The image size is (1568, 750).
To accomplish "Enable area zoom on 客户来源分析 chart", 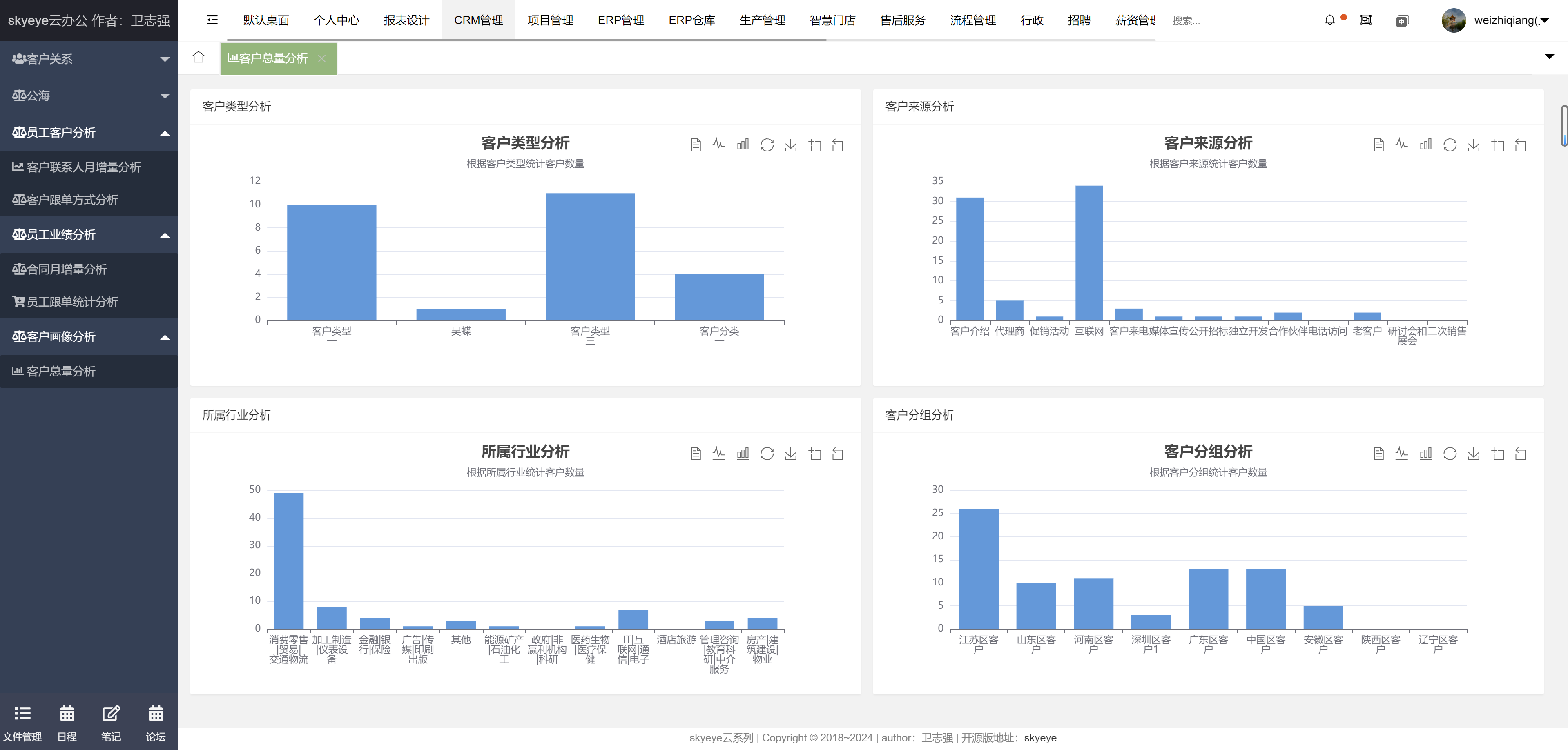I will (x=1498, y=145).
